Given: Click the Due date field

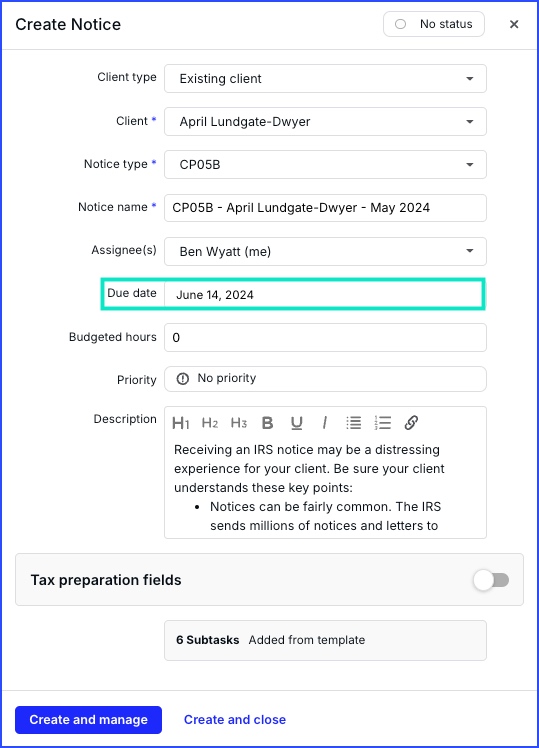Looking at the screenshot, I should (325, 294).
